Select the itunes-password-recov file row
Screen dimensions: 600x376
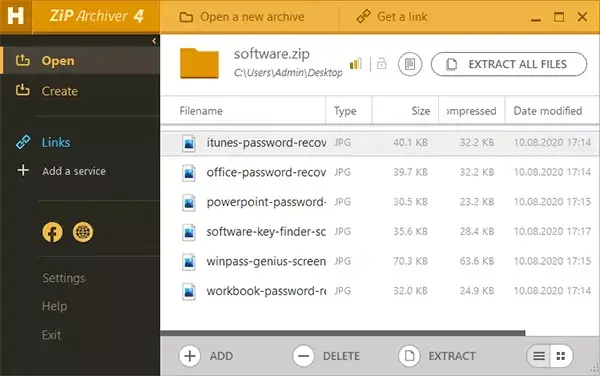click(x=380, y=143)
